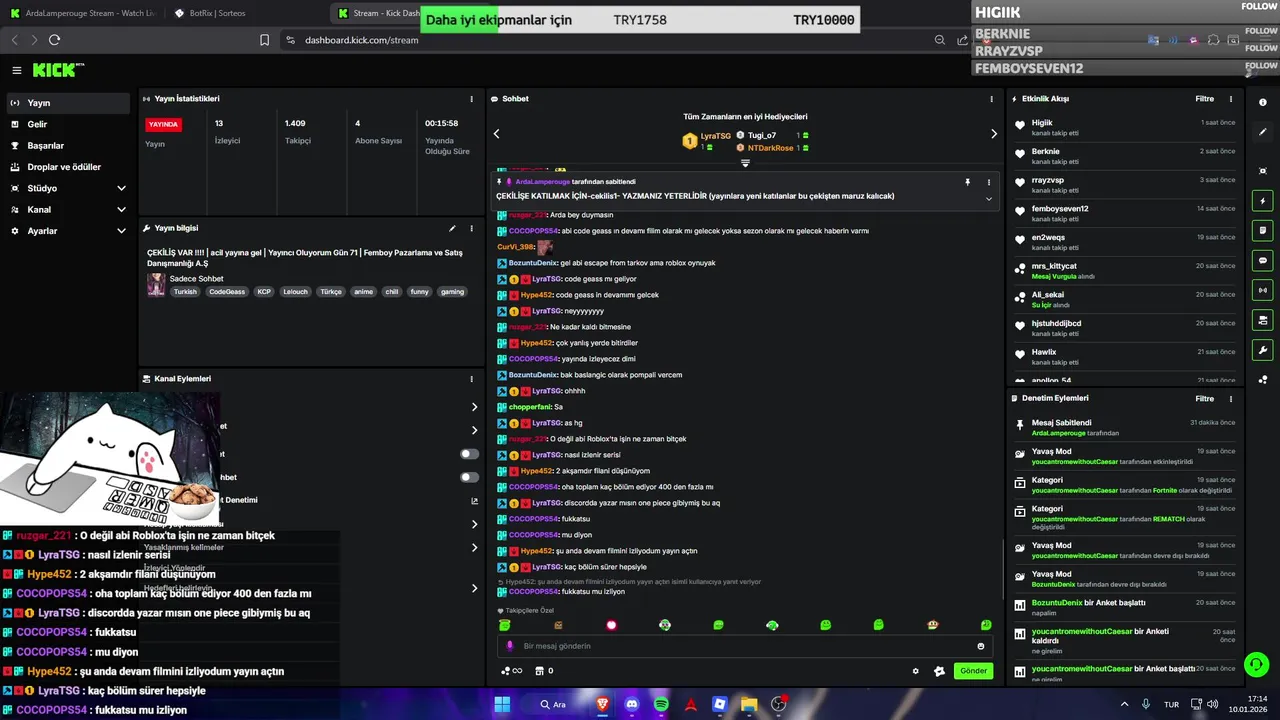The width and height of the screenshot is (1280, 720).
Task: Open three-dot menu of Etkinlik Akışı panel
Action: (x=1231, y=99)
